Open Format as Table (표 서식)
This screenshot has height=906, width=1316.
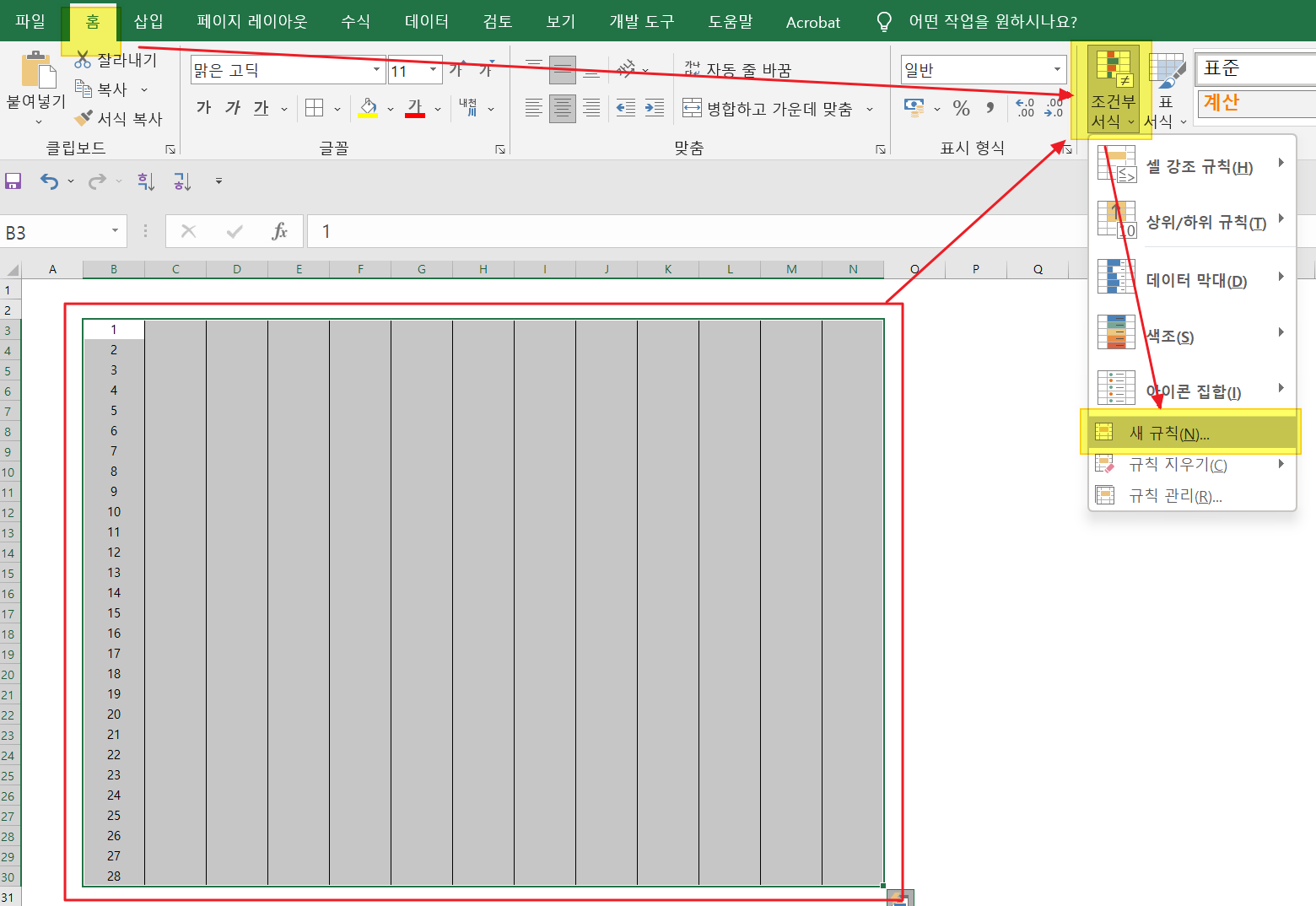click(x=1166, y=89)
